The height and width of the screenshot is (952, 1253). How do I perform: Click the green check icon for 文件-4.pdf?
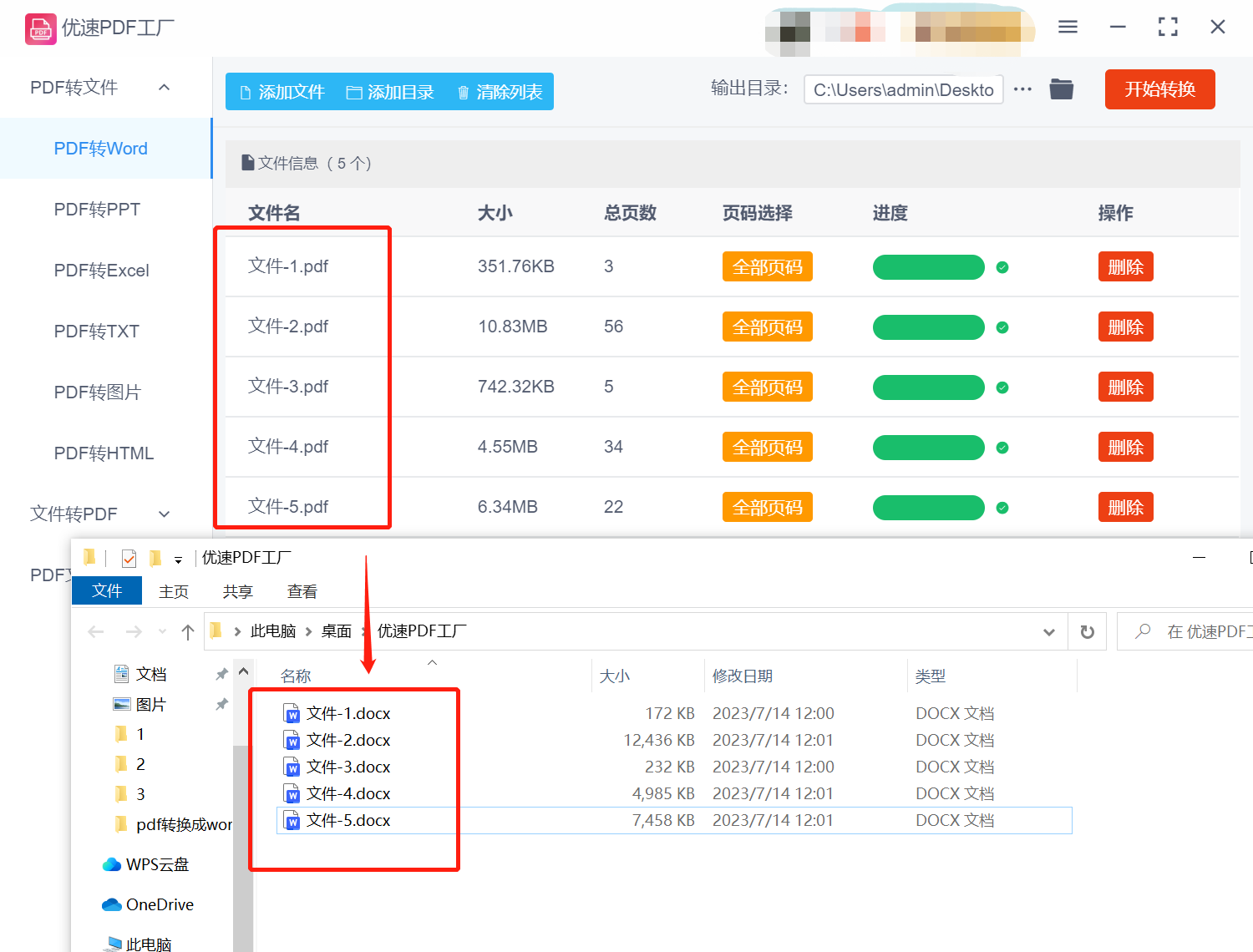1002,448
